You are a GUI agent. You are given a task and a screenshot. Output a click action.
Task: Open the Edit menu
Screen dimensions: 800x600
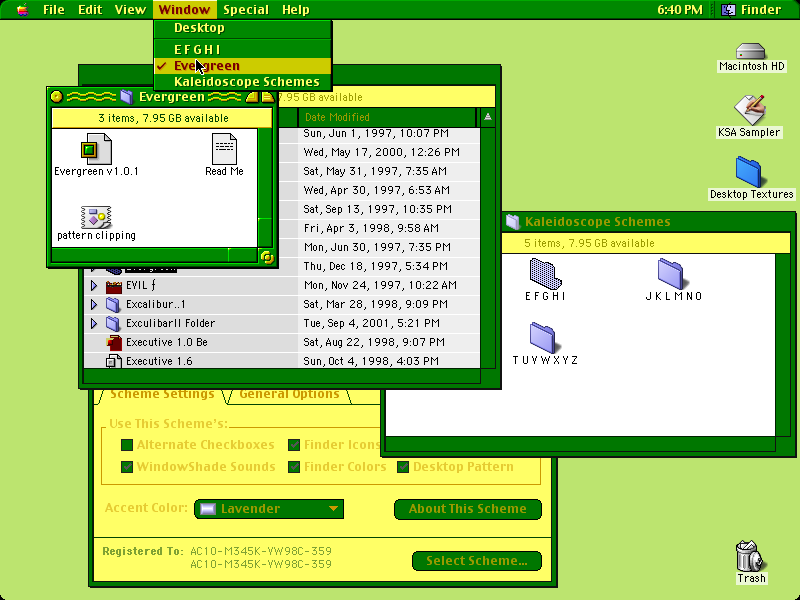click(x=90, y=10)
